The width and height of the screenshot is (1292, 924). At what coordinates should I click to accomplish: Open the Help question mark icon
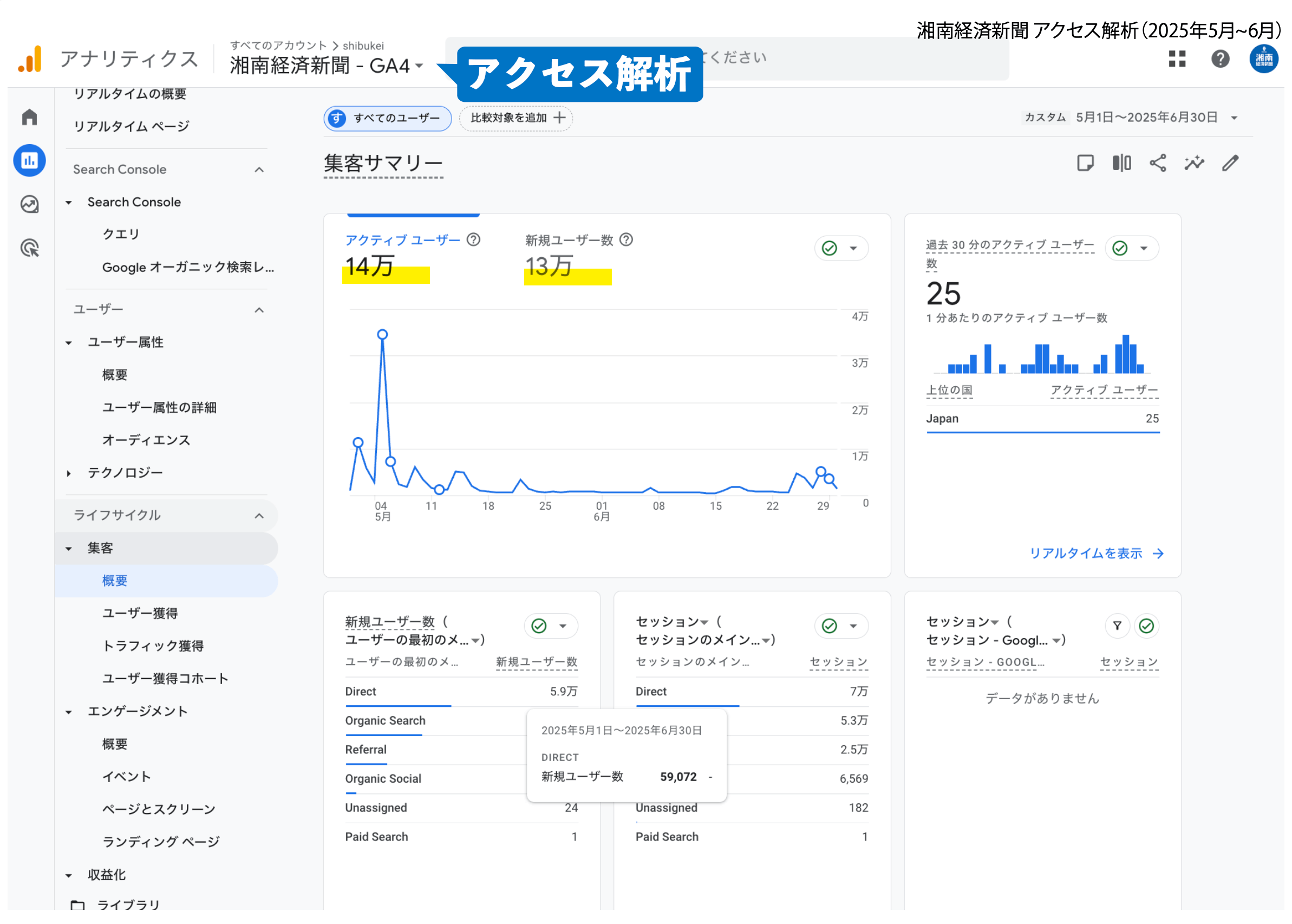pos(1221,58)
